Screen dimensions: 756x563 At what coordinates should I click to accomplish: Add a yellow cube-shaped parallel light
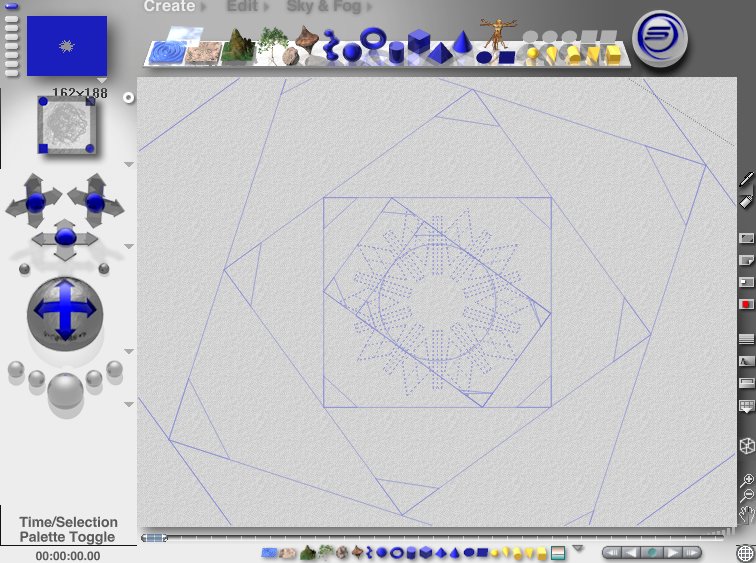pos(613,54)
